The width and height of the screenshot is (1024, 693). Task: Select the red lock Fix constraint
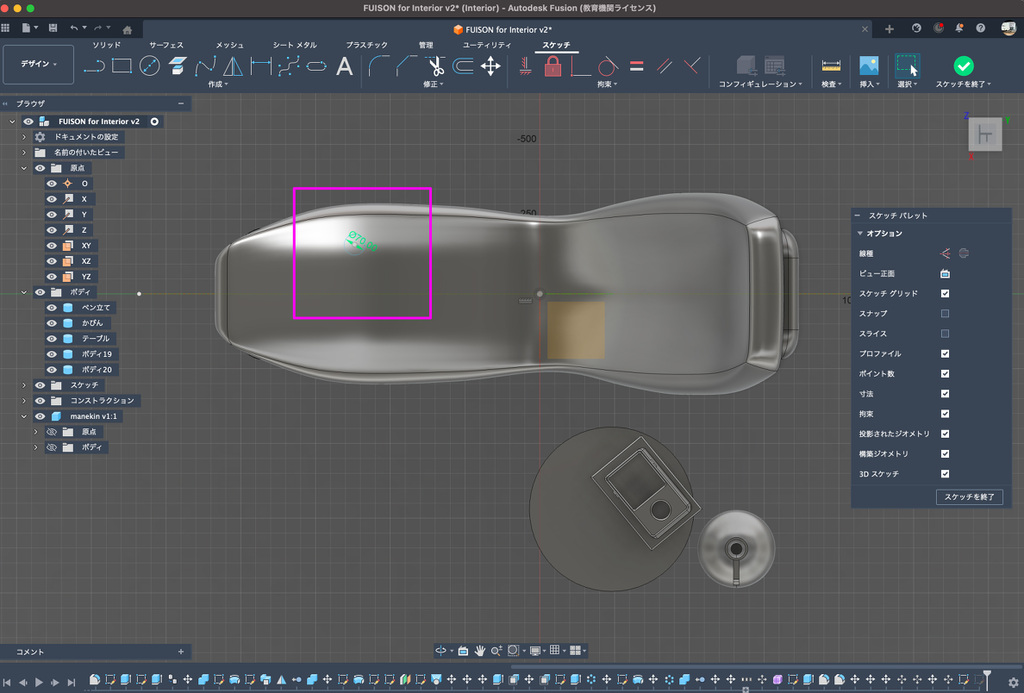[553, 67]
